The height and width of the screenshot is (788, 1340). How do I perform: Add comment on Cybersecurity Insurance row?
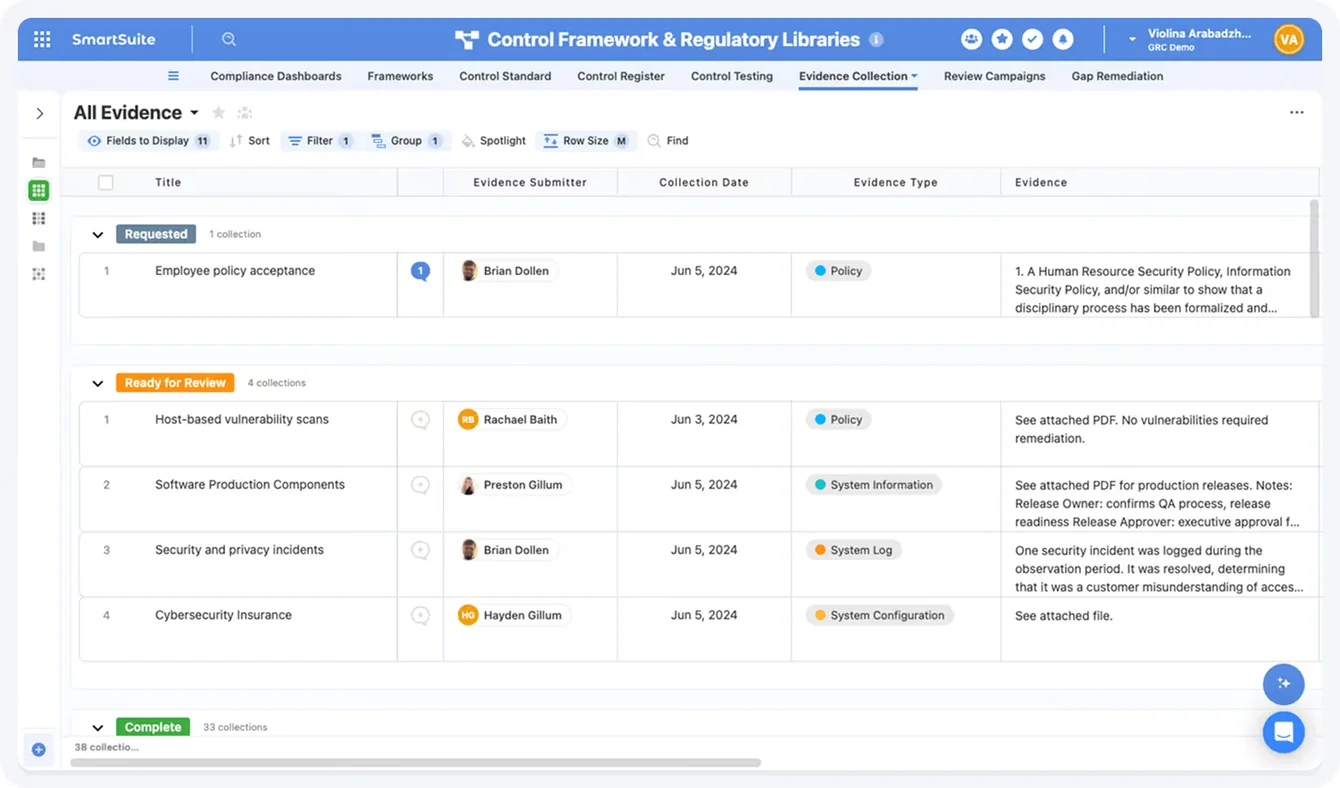click(x=421, y=616)
